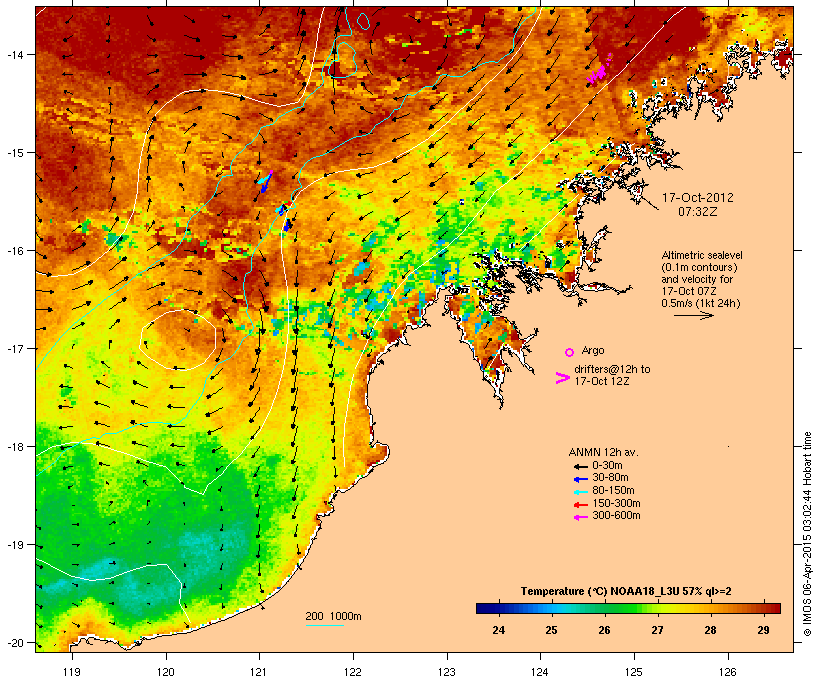This screenshot has width=820, height=680.
Task: Click the blue 30-80m legend arrow
Action: [580, 479]
